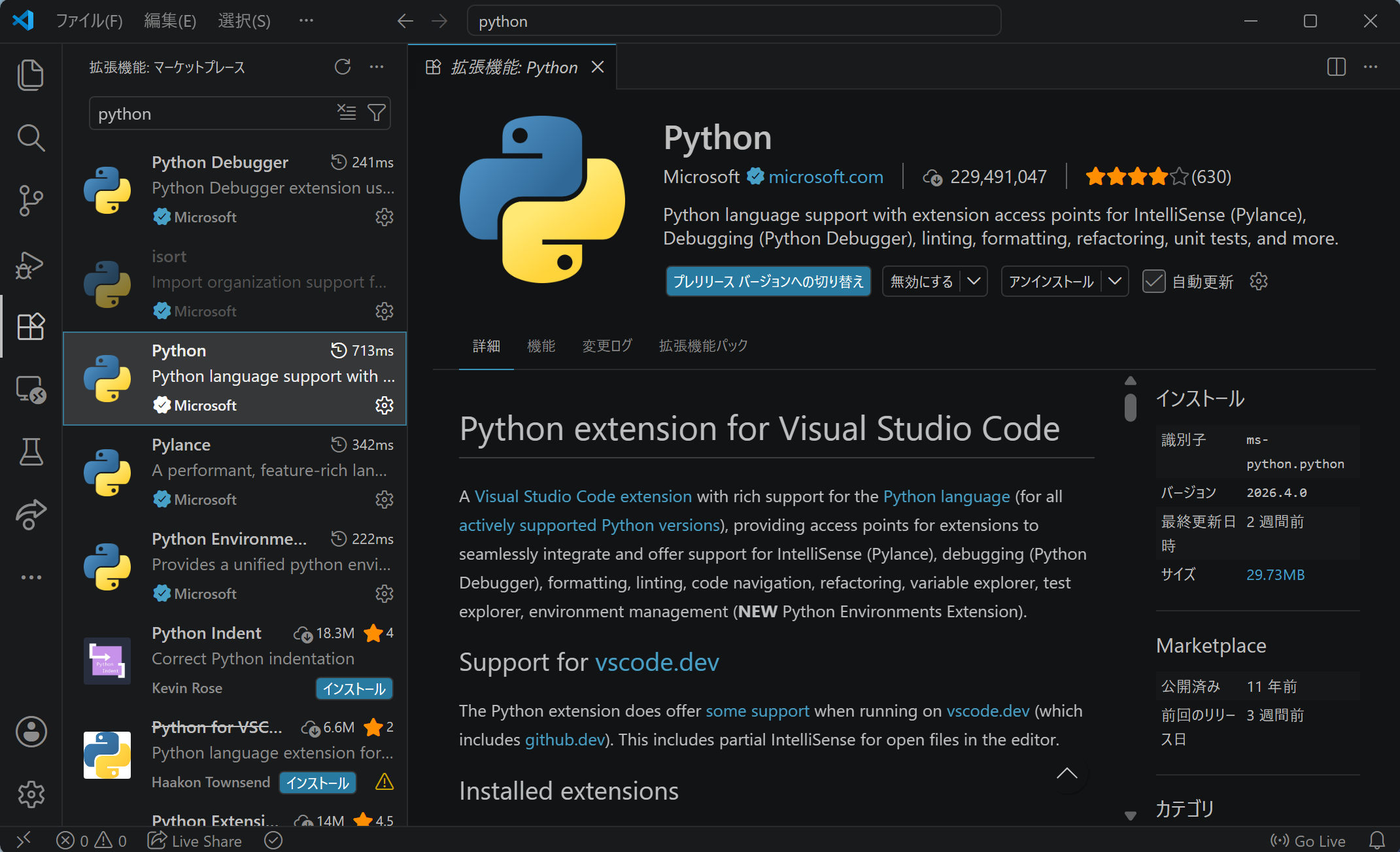The image size is (1400, 852).
Task: Open Python Environments manage gear
Action: pyautogui.click(x=384, y=594)
